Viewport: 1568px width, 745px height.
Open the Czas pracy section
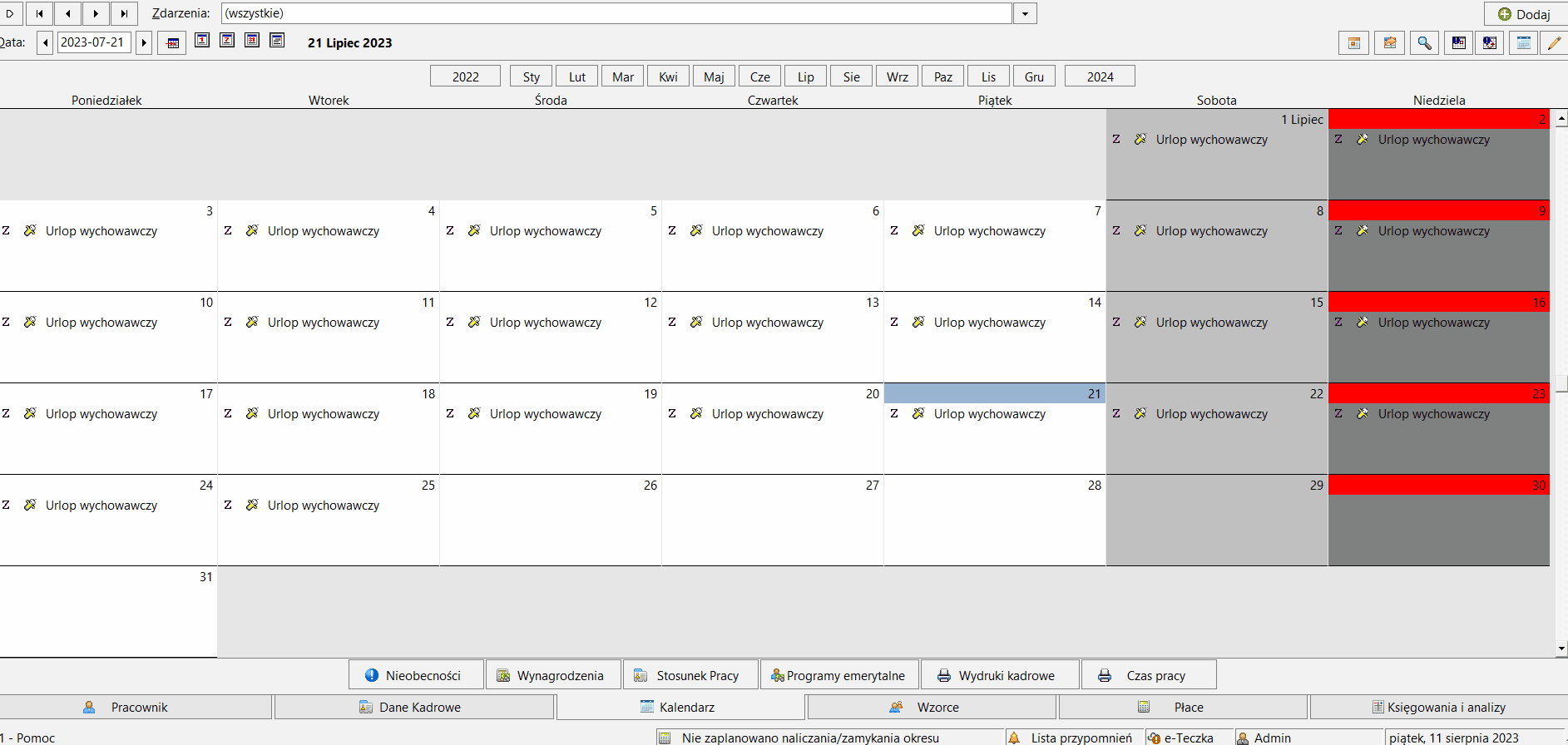point(1149,674)
